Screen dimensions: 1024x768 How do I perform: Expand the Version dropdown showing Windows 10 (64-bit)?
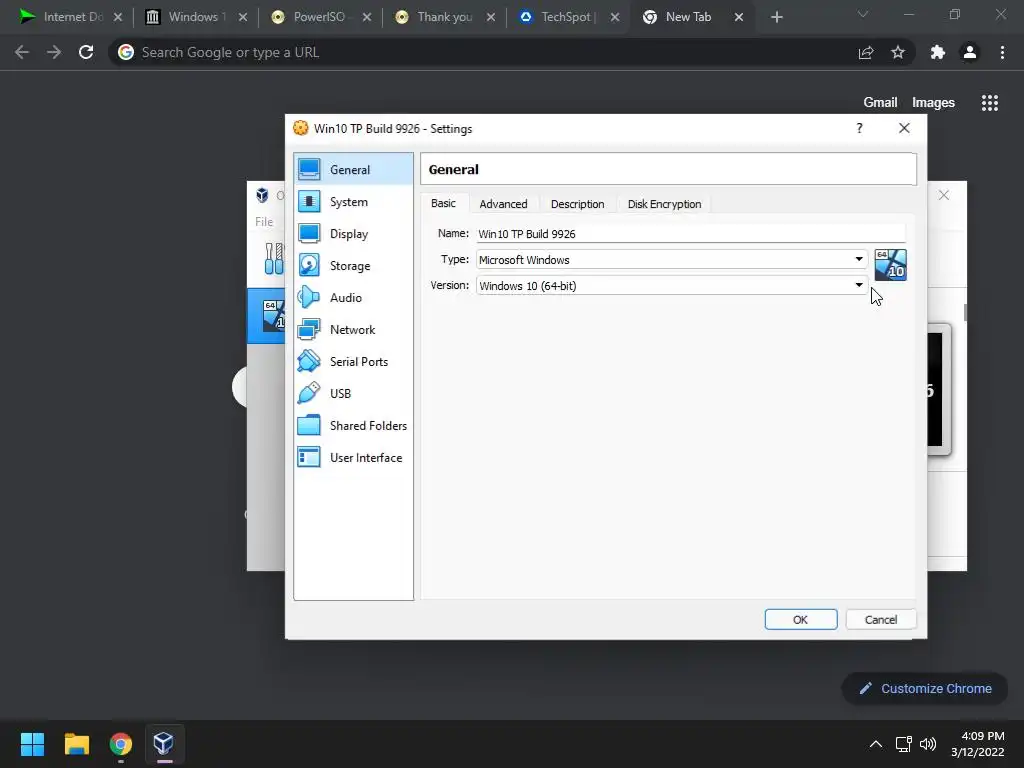tap(671, 285)
